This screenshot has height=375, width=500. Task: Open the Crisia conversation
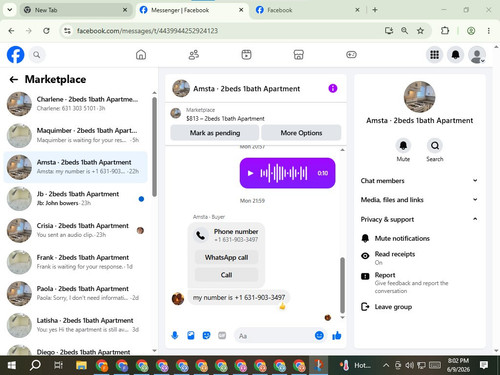tap(76, 230)
